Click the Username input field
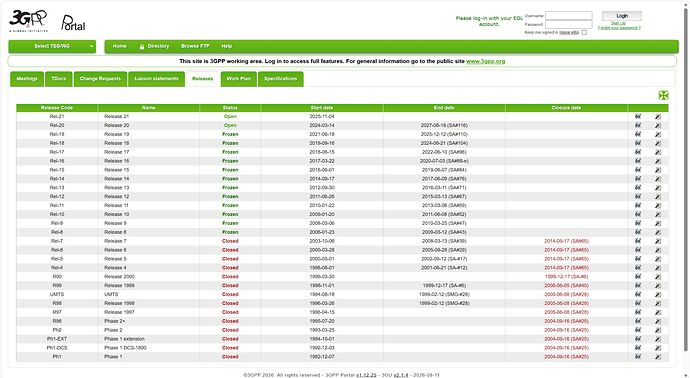Screen dimensions: 690x378 569,16
